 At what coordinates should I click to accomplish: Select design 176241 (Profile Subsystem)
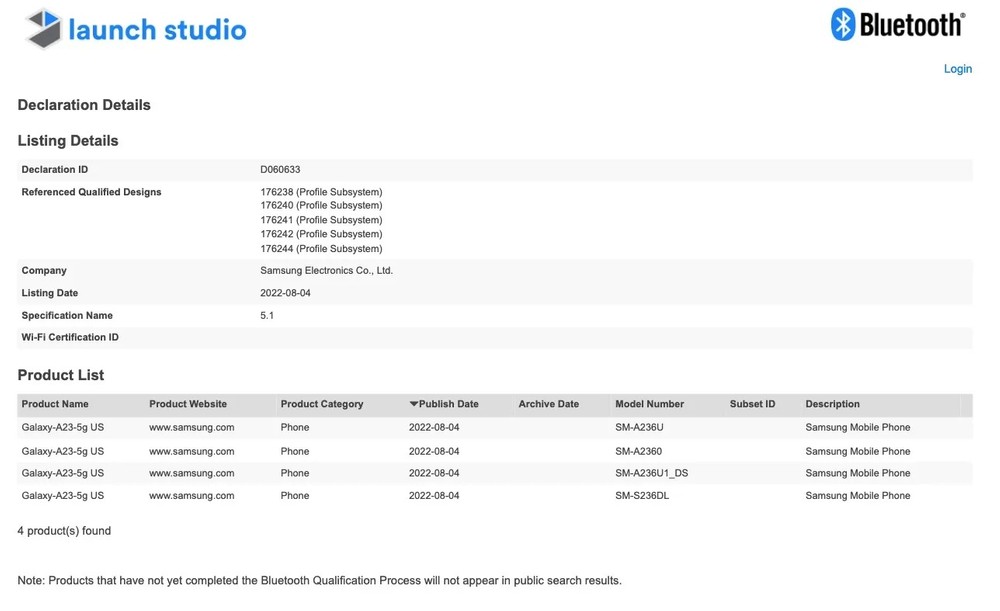(321, 220)
